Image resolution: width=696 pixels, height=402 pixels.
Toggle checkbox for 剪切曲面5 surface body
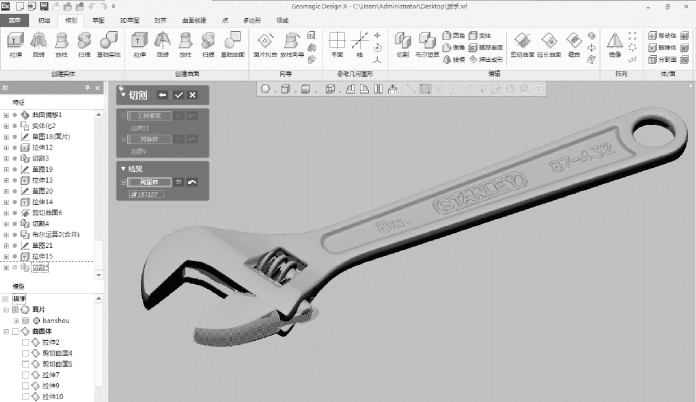[25, 364]
